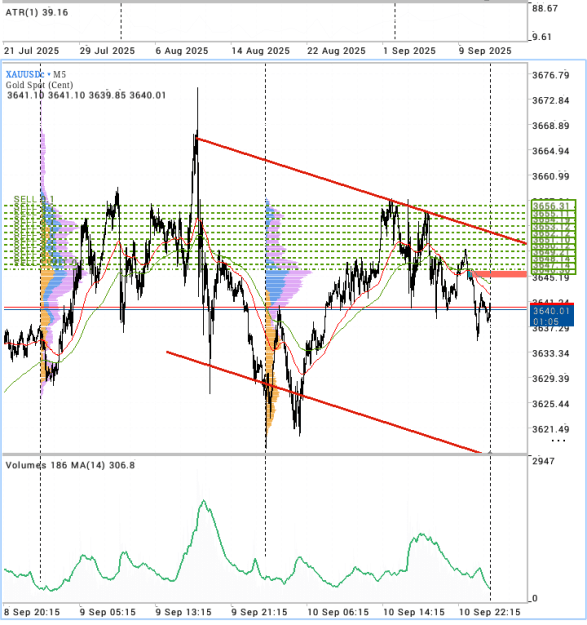Click the 29 Jul 2025 date label
The height and width of the screenshot is (625, 587).
107,51
